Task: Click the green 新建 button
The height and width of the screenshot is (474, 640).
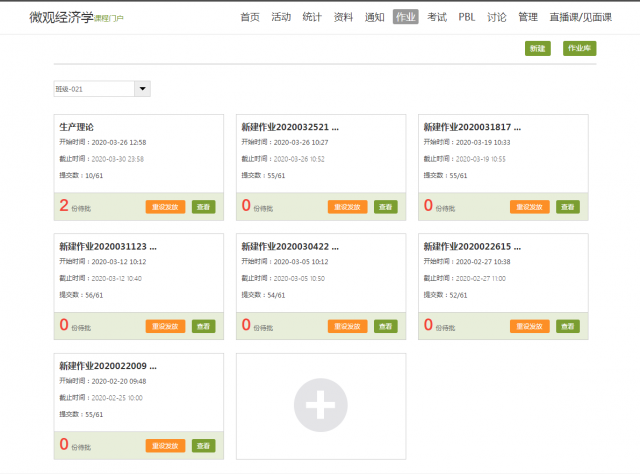Action: [x=538, y=48]
